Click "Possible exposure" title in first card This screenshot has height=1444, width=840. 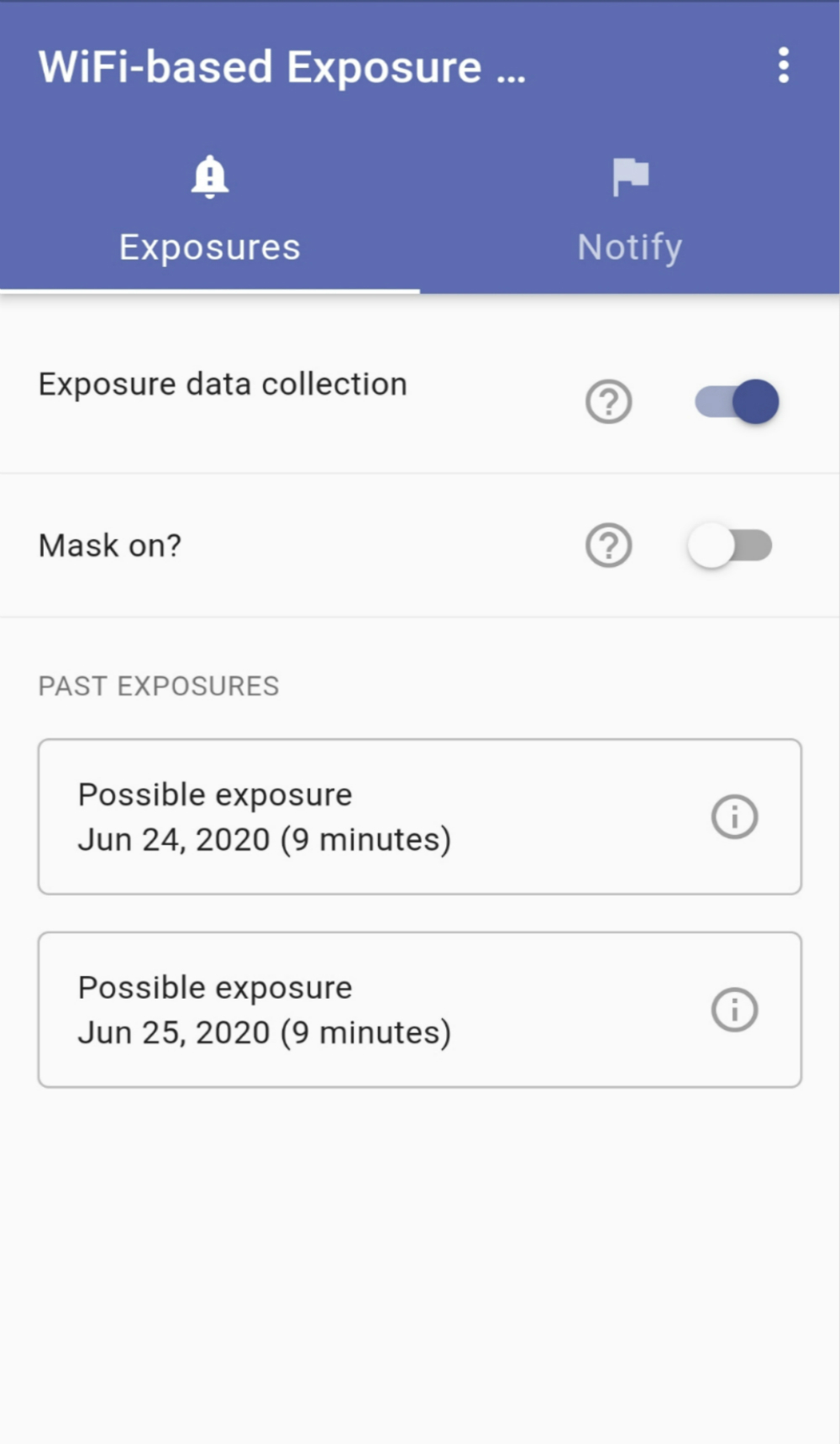point(215,795)
